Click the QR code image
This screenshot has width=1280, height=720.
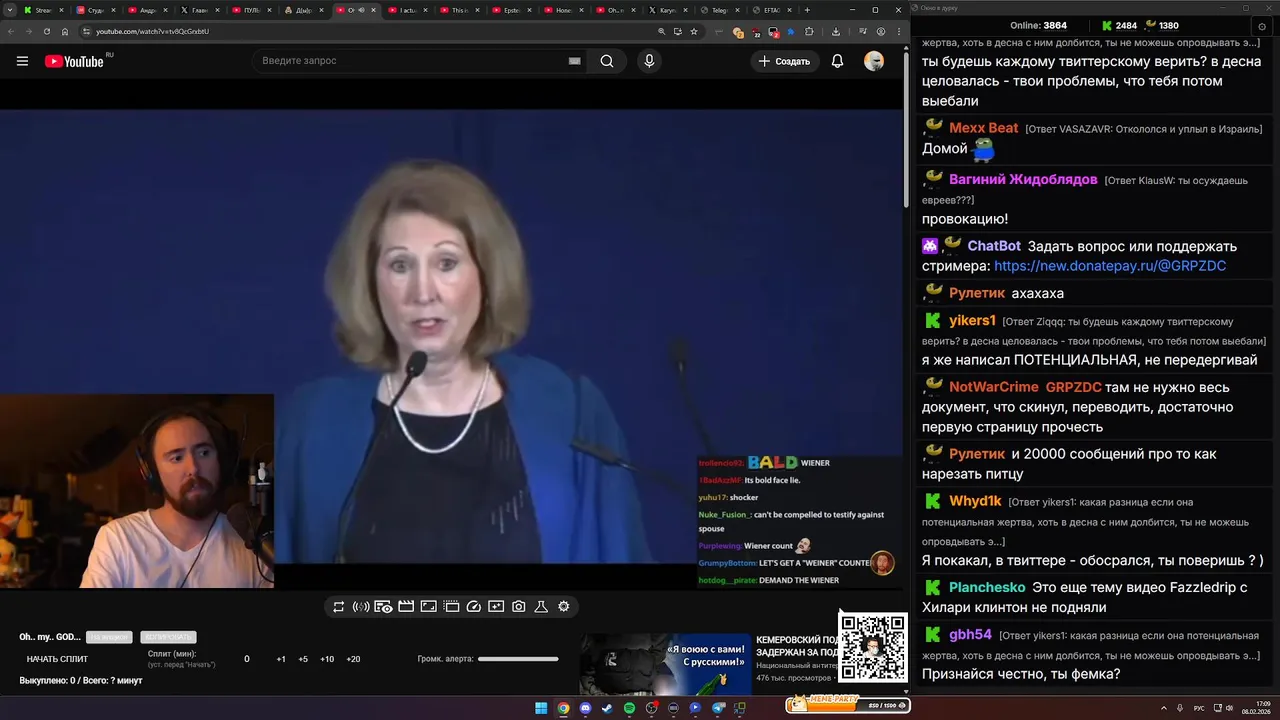click(x=873, y=647)
